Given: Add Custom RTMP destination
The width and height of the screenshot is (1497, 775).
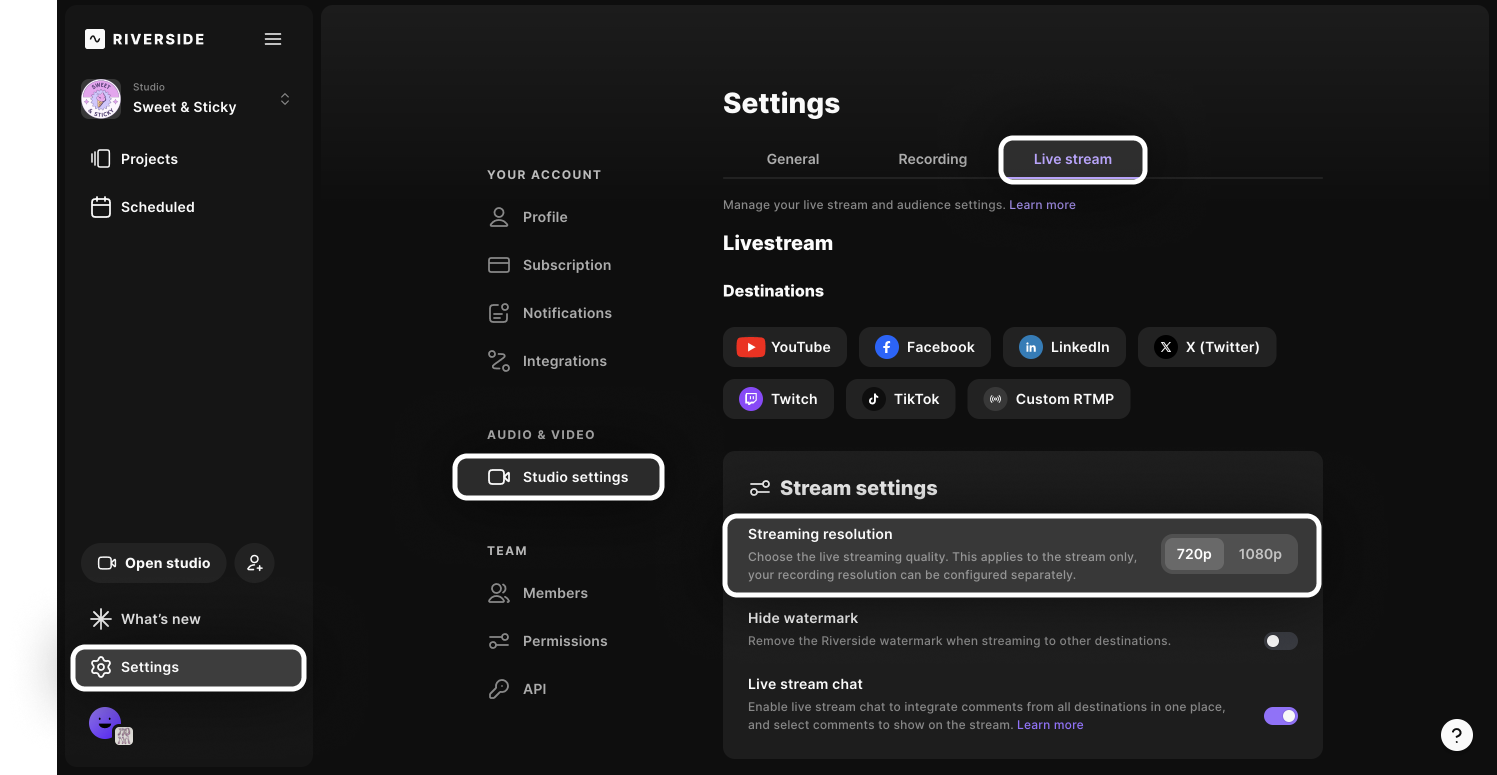Looking at the screenshot, I should click(1049, 399).
